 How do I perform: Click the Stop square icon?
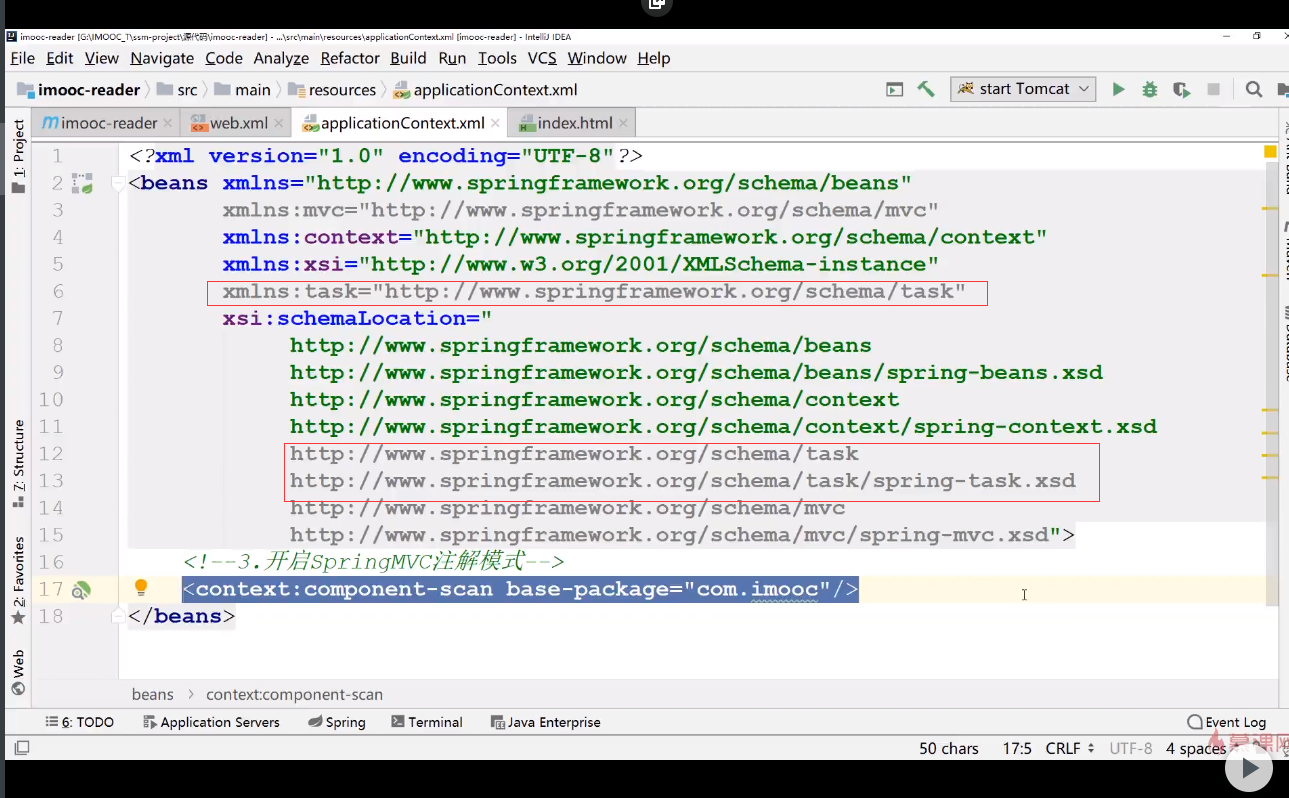point(1214,89)
